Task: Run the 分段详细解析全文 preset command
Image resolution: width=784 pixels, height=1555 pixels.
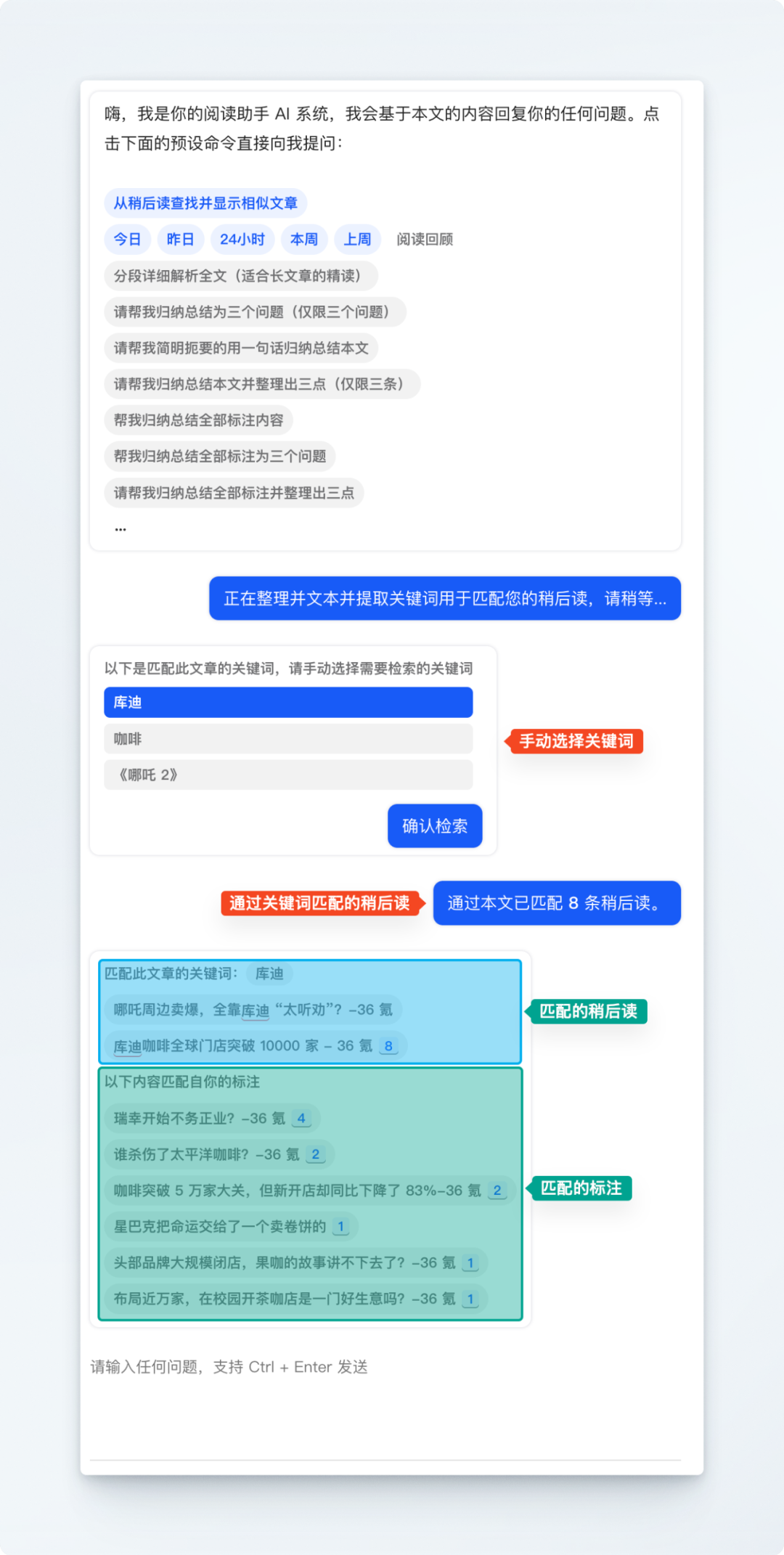Action: coord(241,276)
